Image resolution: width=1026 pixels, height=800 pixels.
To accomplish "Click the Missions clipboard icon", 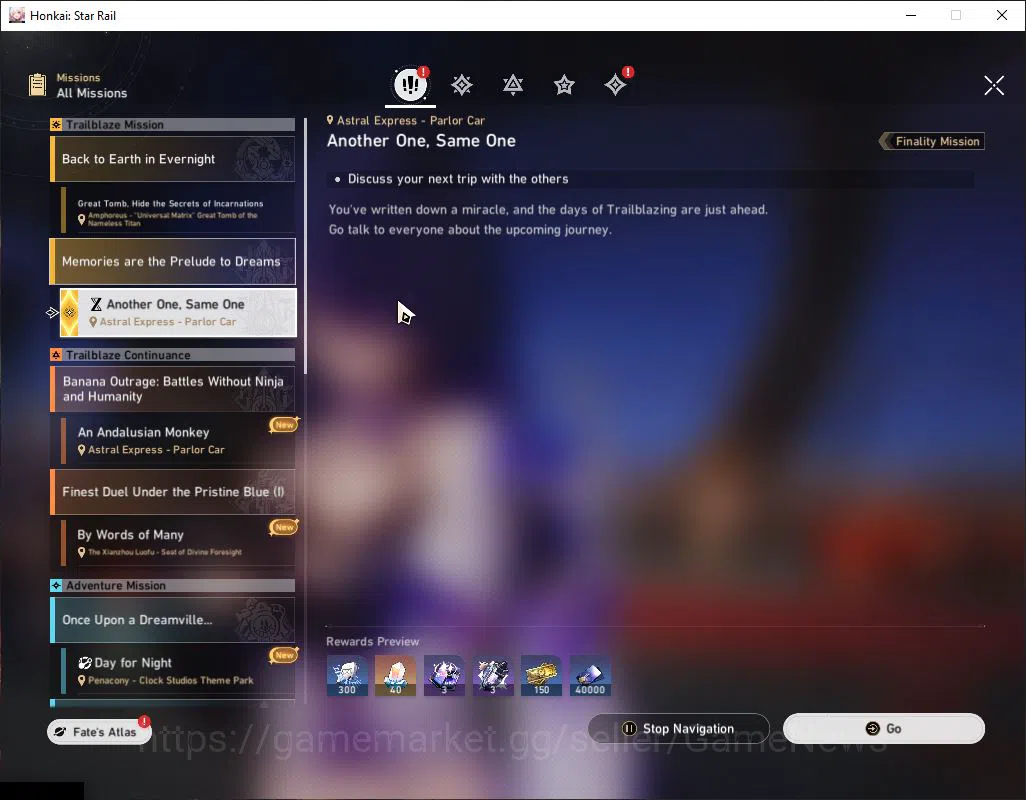I will click(37, 85).
